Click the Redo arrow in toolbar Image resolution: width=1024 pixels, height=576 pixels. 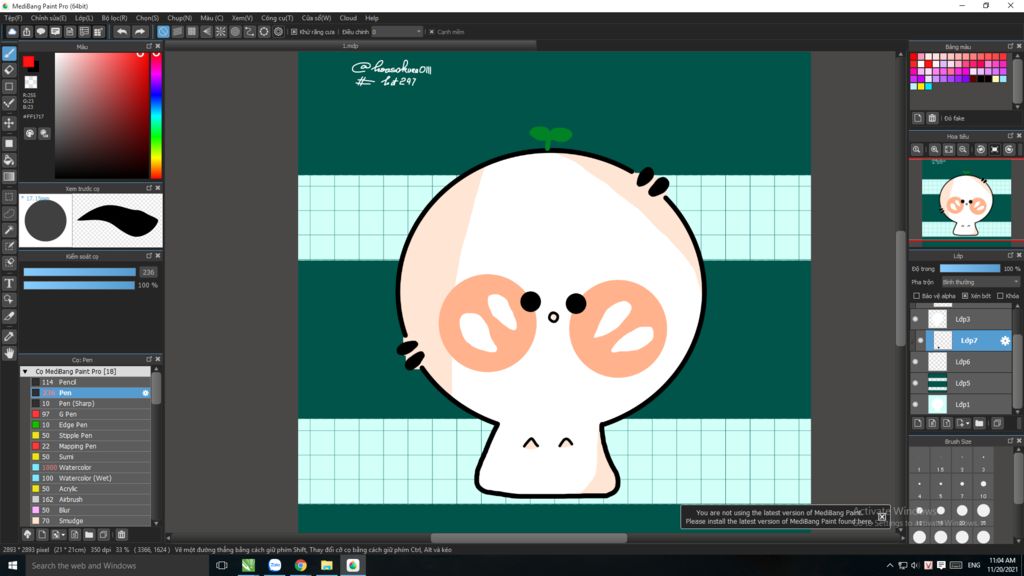point(140,31)
